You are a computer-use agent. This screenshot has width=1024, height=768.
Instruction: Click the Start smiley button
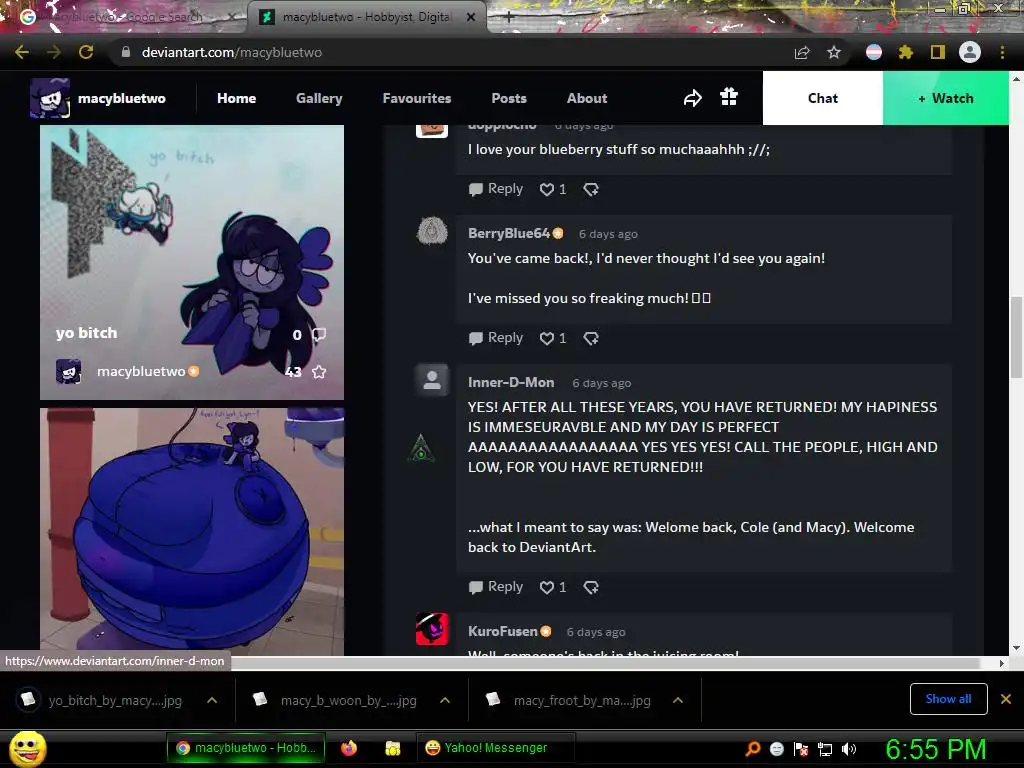(x=27, y=748)
